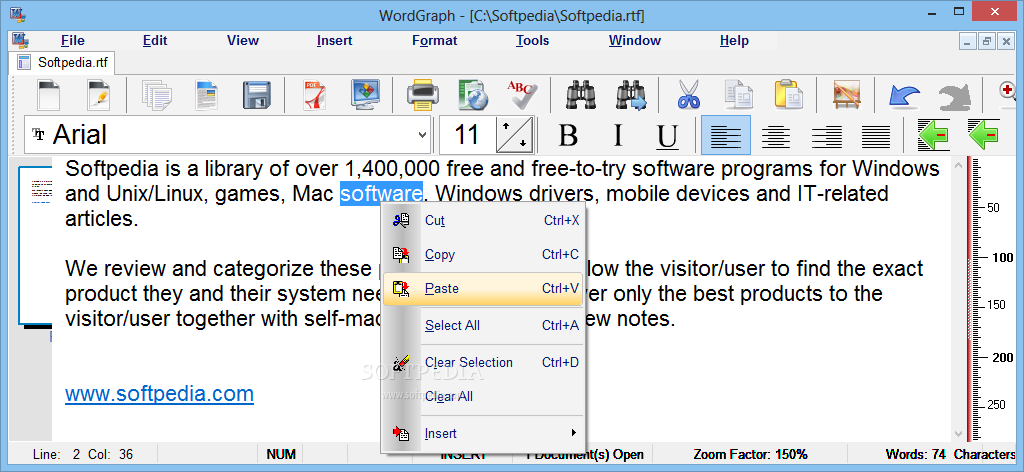
Task: Click the stacked documents toolbar icon
Action: [x=157, y=95]
